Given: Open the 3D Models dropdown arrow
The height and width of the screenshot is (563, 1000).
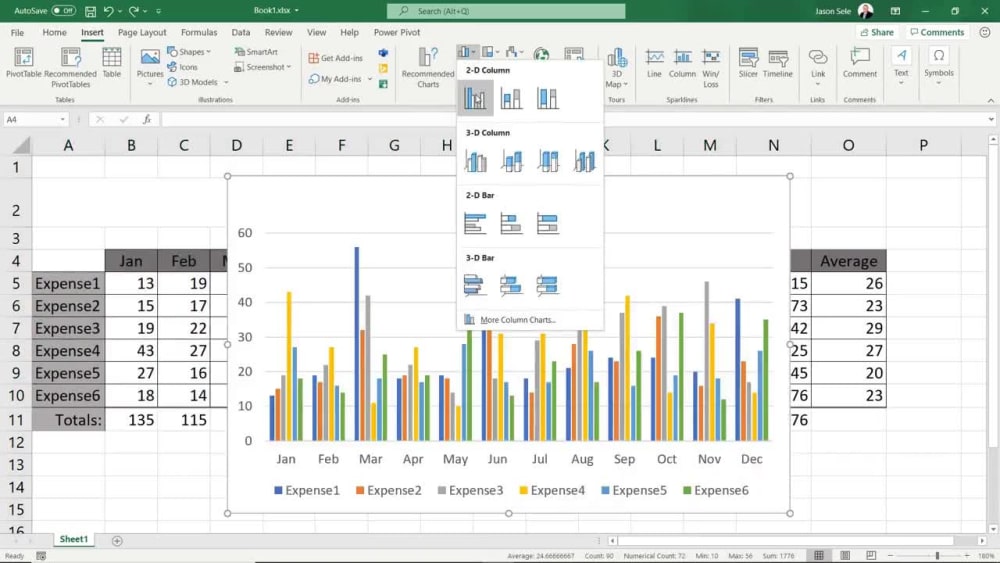Looking at the screenshot, I should pos(226,82).
